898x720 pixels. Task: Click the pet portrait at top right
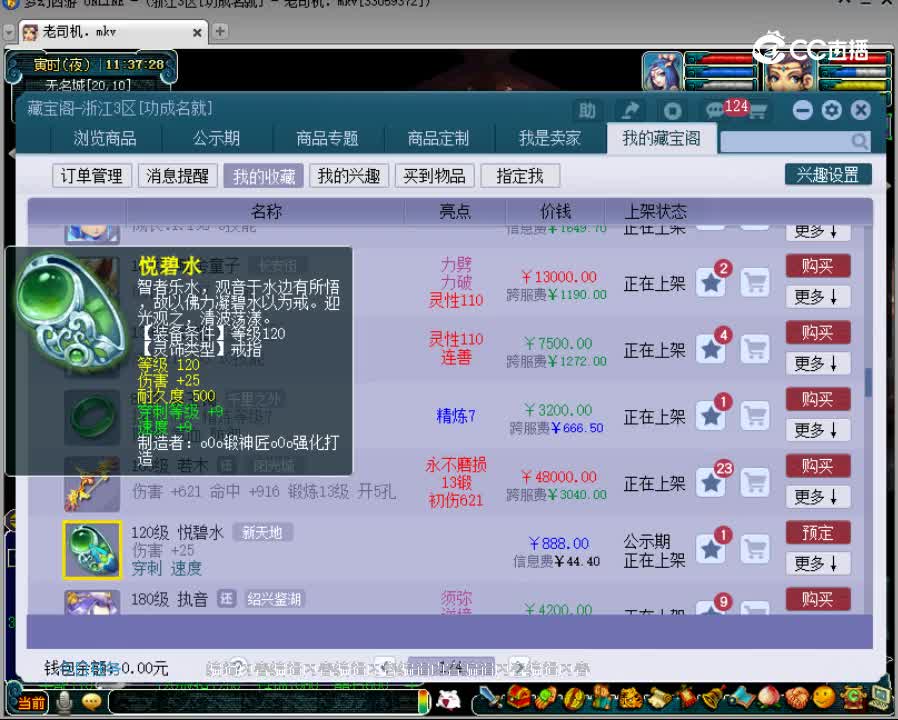coord(789,72)
